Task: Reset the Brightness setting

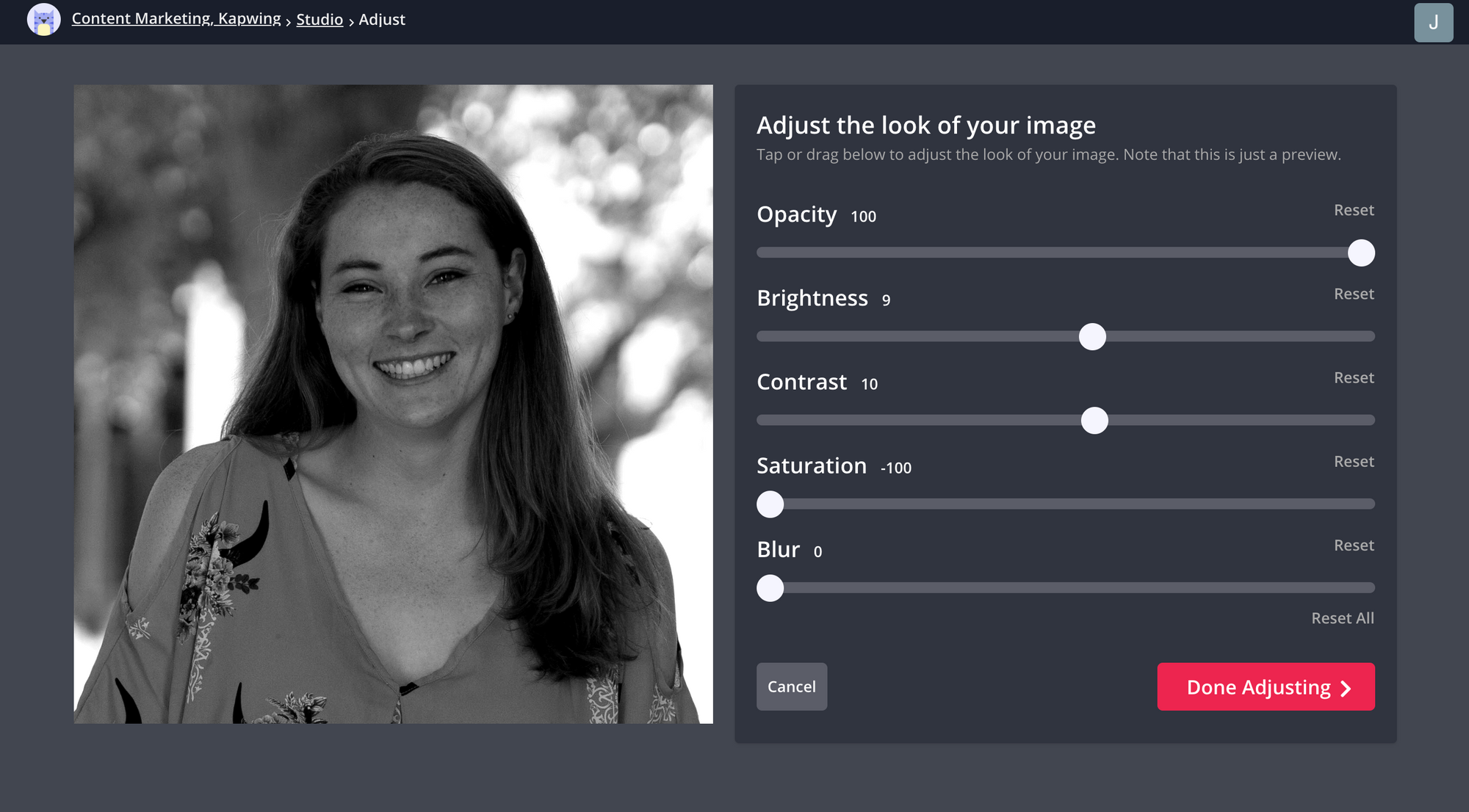Action: point(1354,294)
